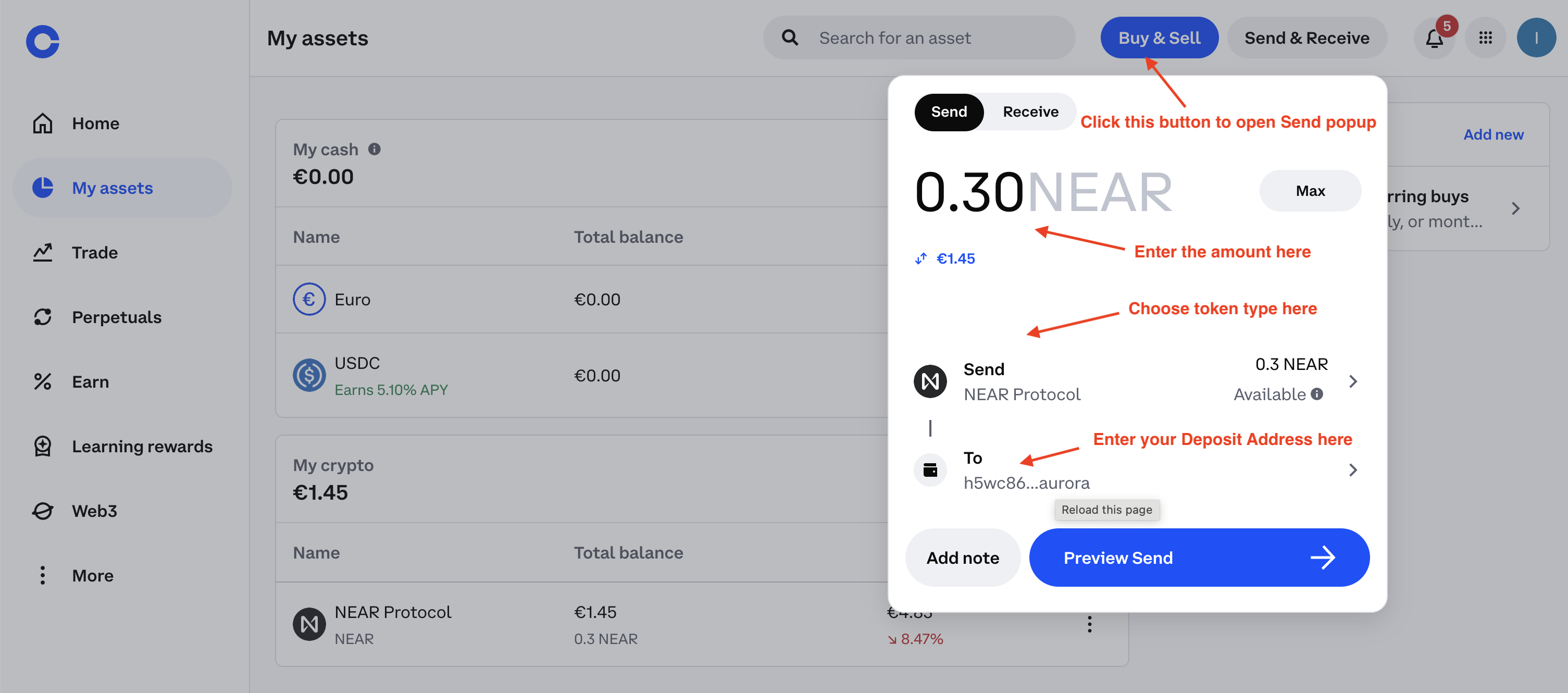This screenshot has height=693, width=1568.
Task: Select the Perpetuals sidebar icon
Action: [42, 317]
